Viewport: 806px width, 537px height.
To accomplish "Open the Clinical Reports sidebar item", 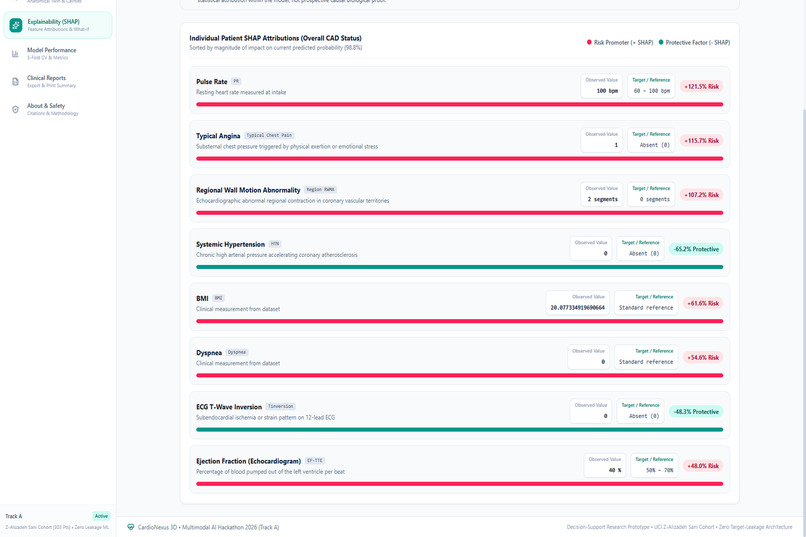I will pos(58,81).
